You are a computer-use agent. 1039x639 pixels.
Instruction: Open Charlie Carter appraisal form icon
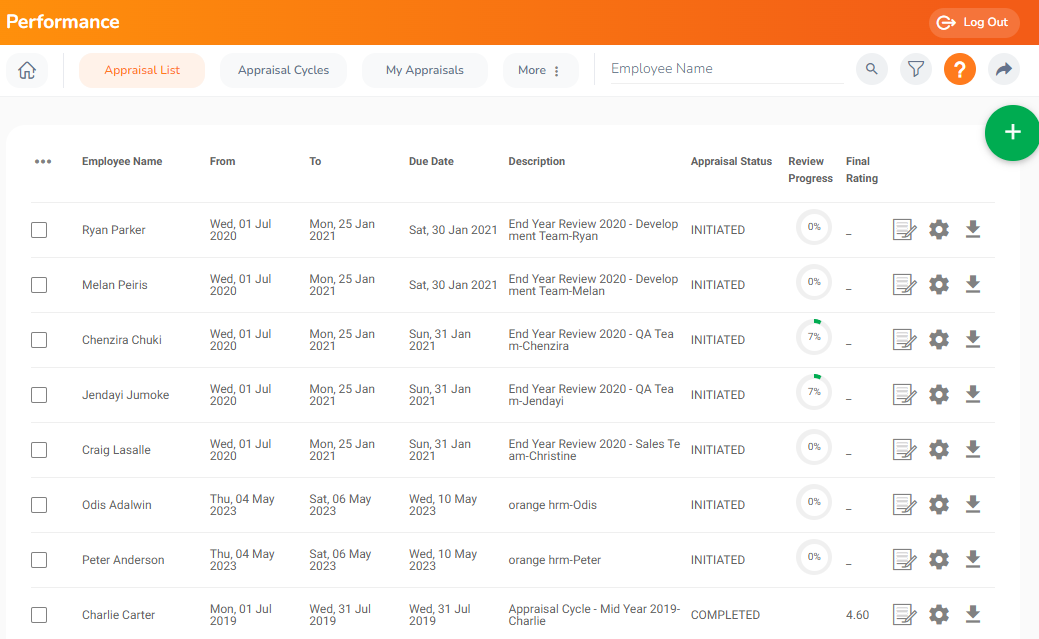[904, 615]
